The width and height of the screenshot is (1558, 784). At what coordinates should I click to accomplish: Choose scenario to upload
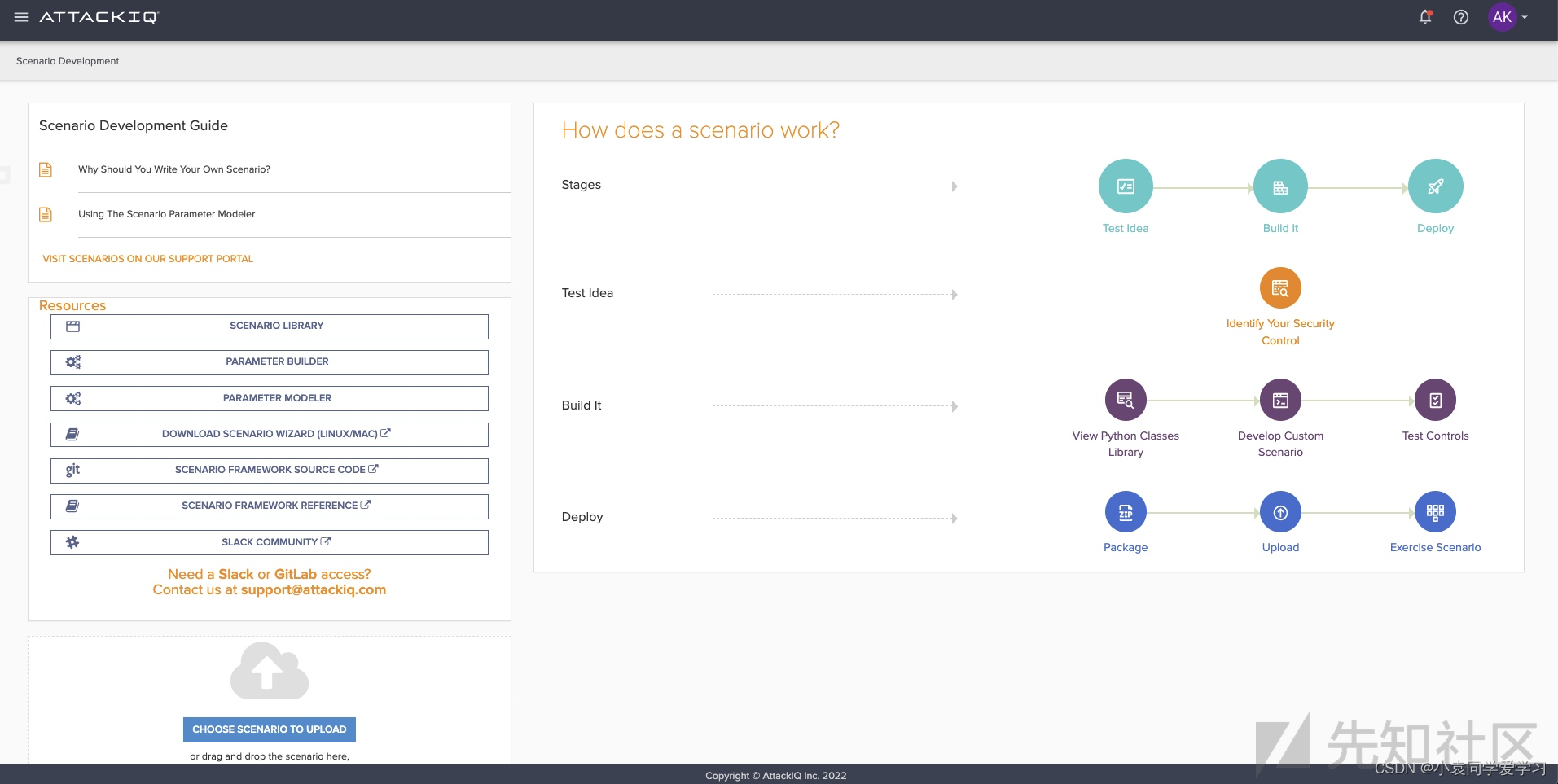(270, 729)
